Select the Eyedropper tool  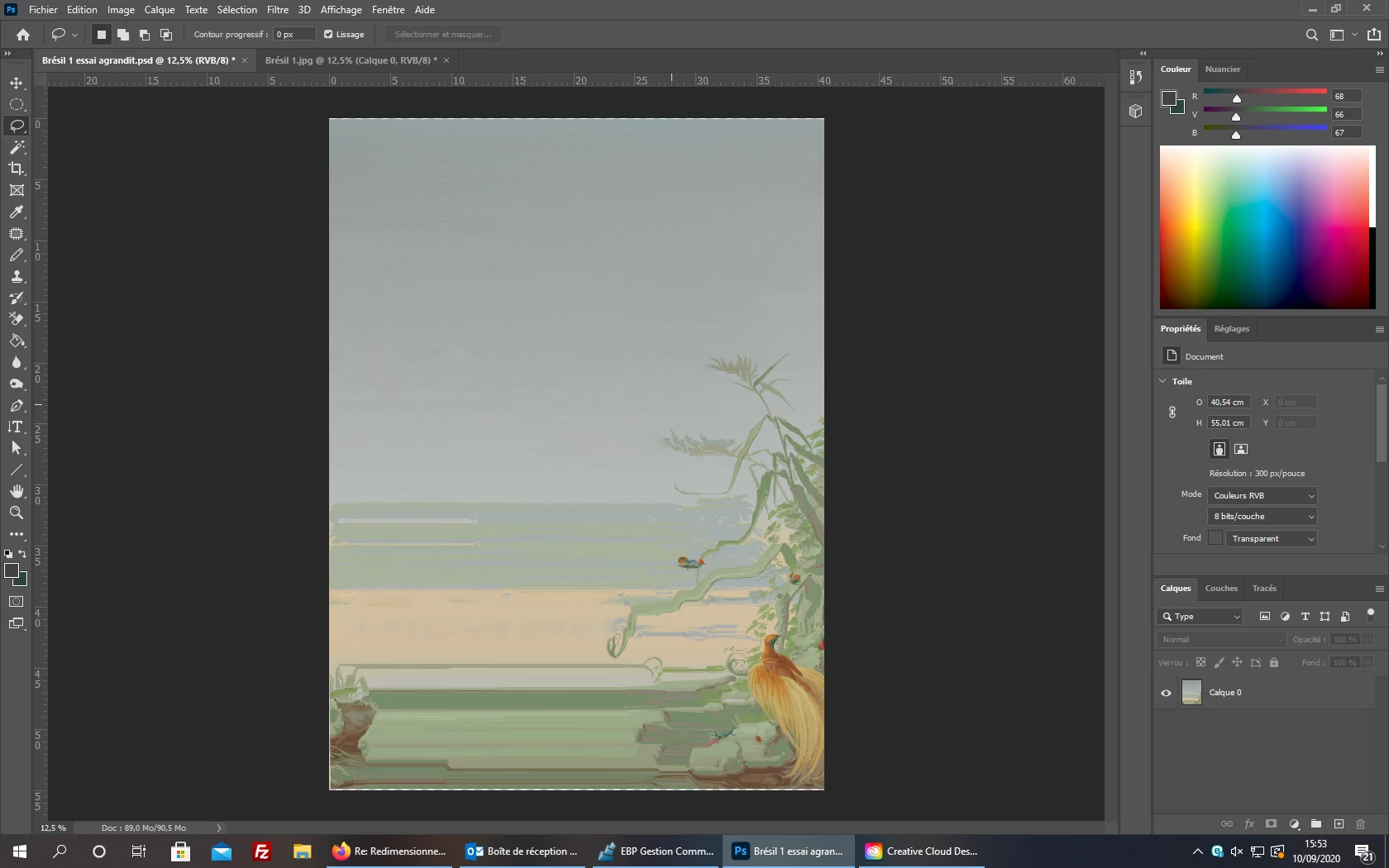pyautogui.click(x=17, y=212)
